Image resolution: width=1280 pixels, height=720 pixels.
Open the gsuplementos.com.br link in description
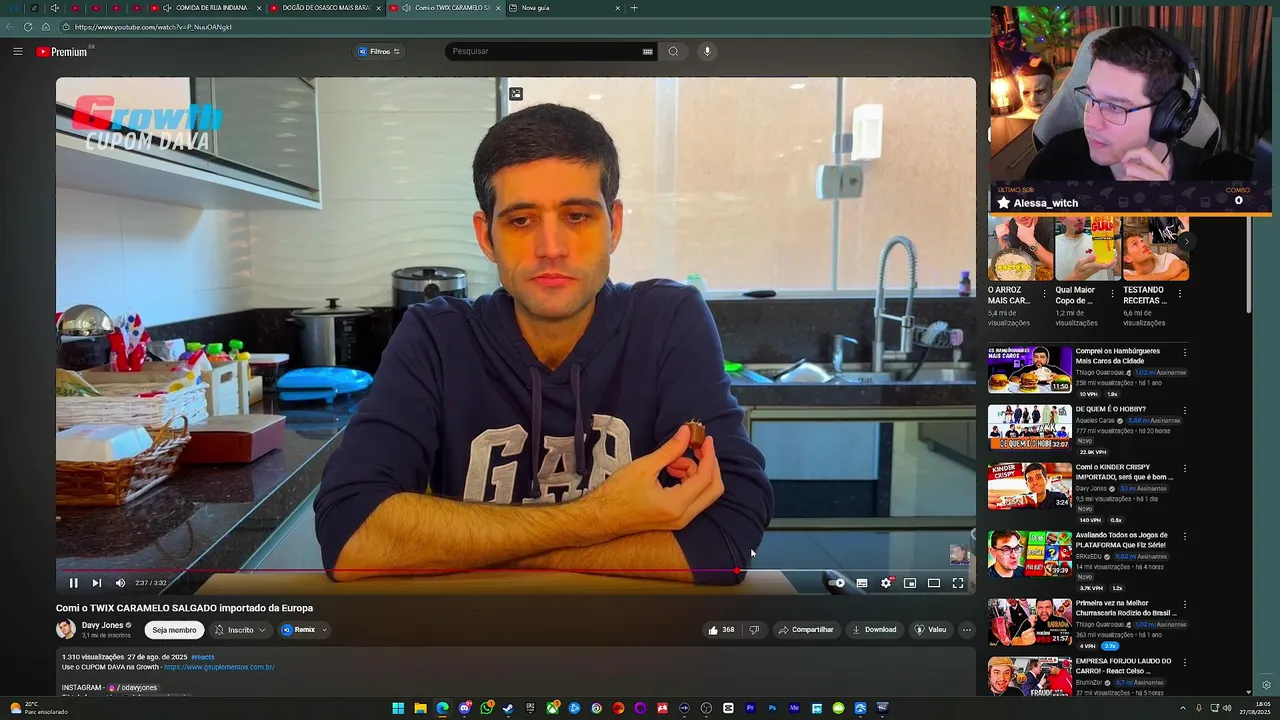tap(219, 667)
